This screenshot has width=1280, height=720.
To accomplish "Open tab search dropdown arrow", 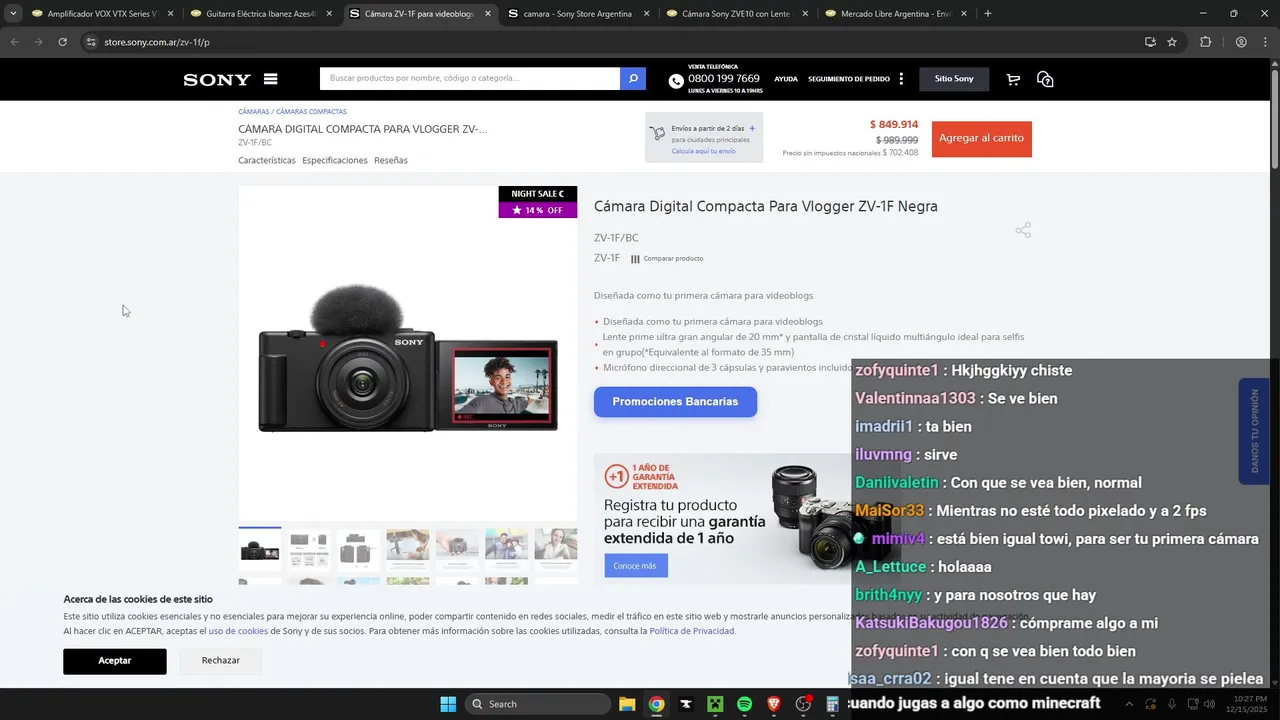I will pos(12,14).
